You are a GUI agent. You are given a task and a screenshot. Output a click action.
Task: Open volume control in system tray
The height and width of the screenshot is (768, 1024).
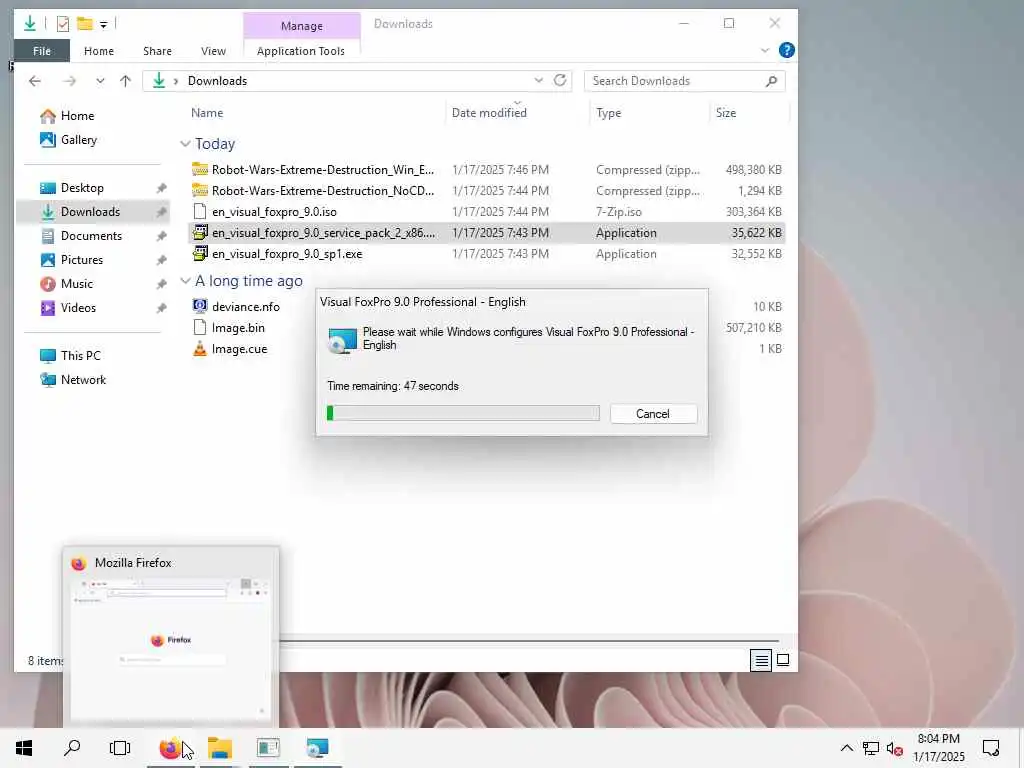[894, 748]
